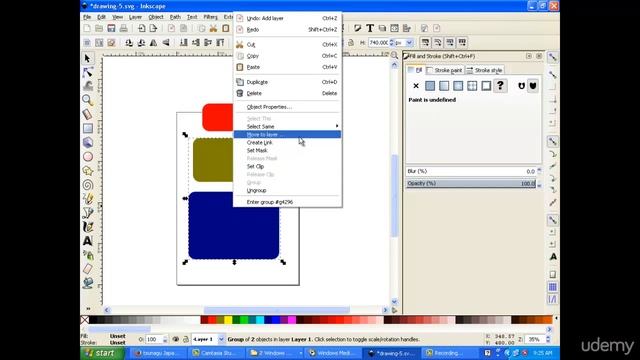This screenshot has height=360, width=640.
Task: Open Text and Font dialog T icon
Action: click(x=370, y=28)
